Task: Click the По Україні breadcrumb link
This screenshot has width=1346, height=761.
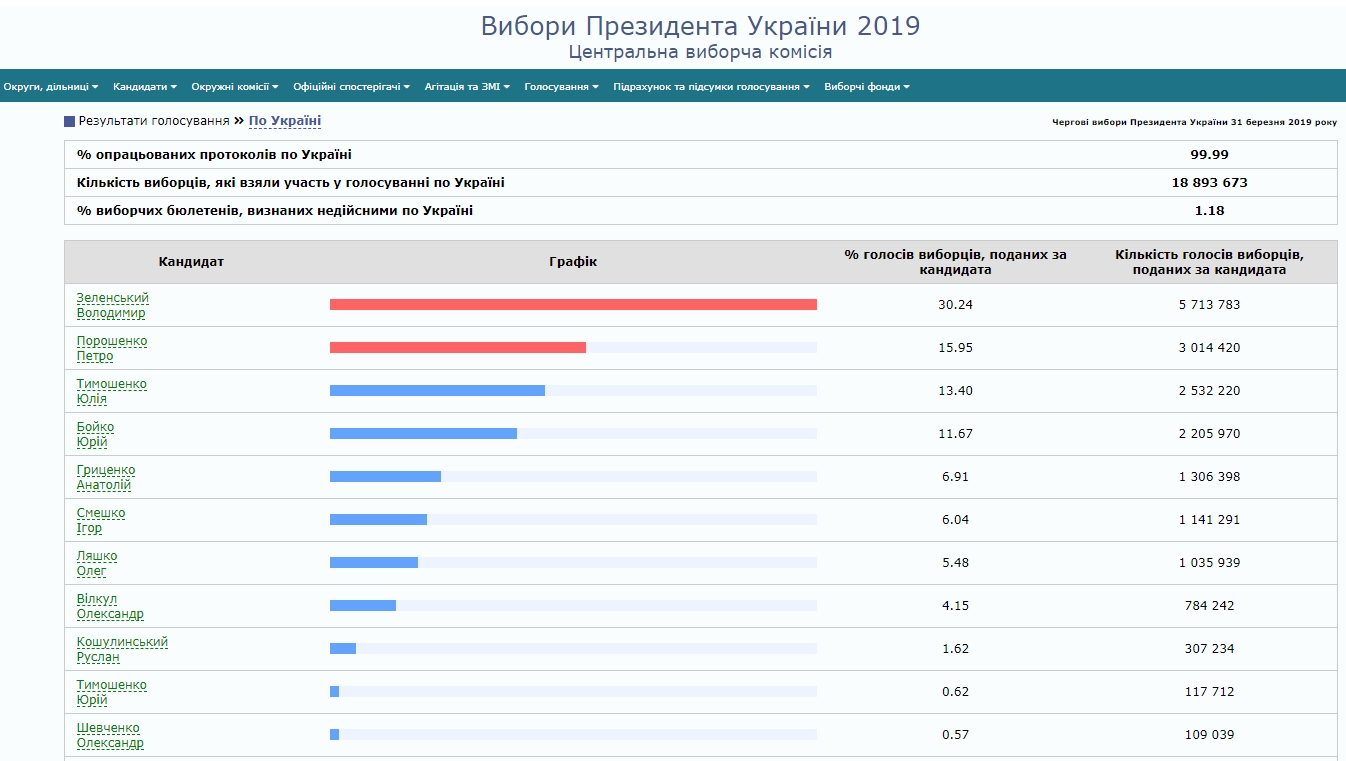Action: coord(285,121)
